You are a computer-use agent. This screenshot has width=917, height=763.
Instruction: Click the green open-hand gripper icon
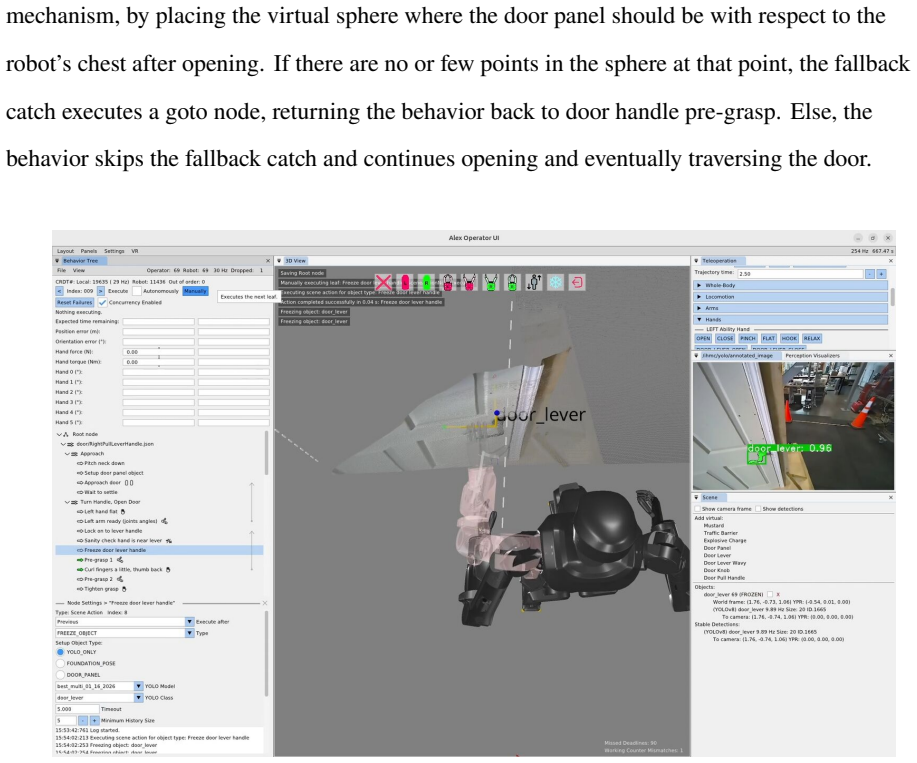[491, 283]
